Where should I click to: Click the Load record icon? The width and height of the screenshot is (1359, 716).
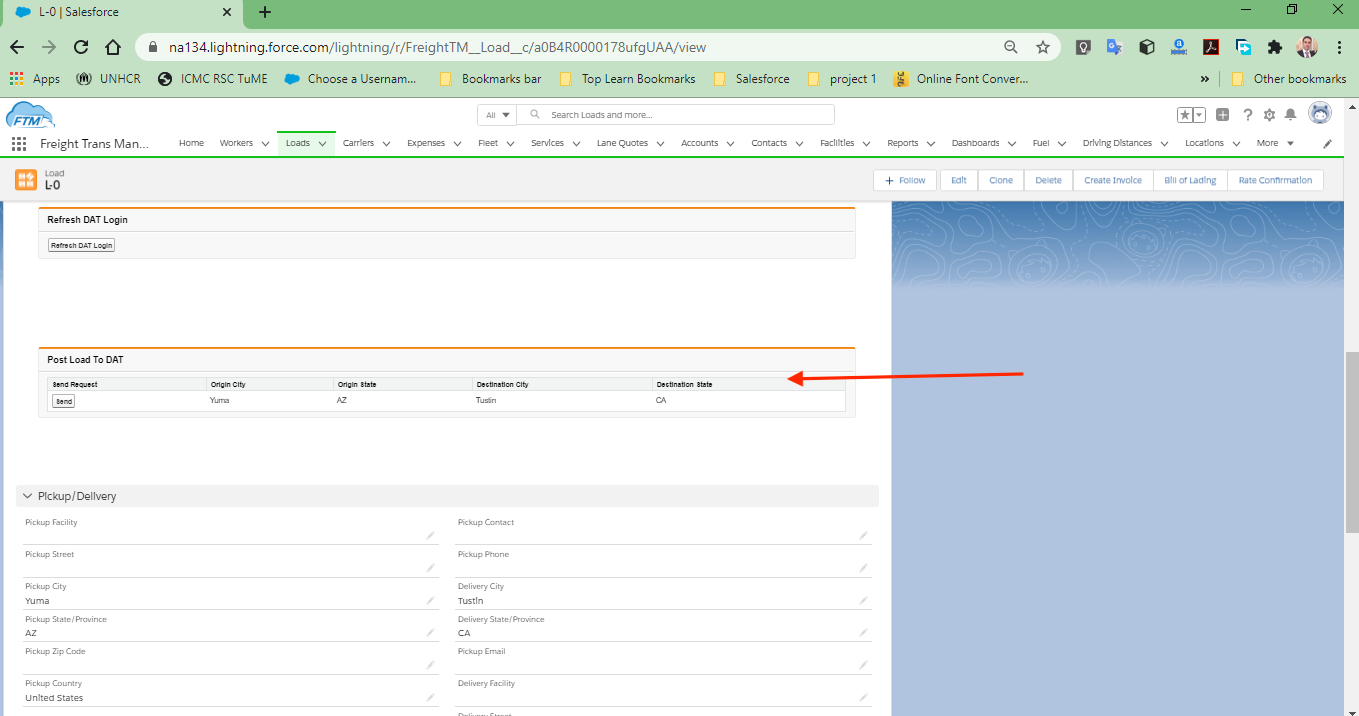tap(26, 180)
